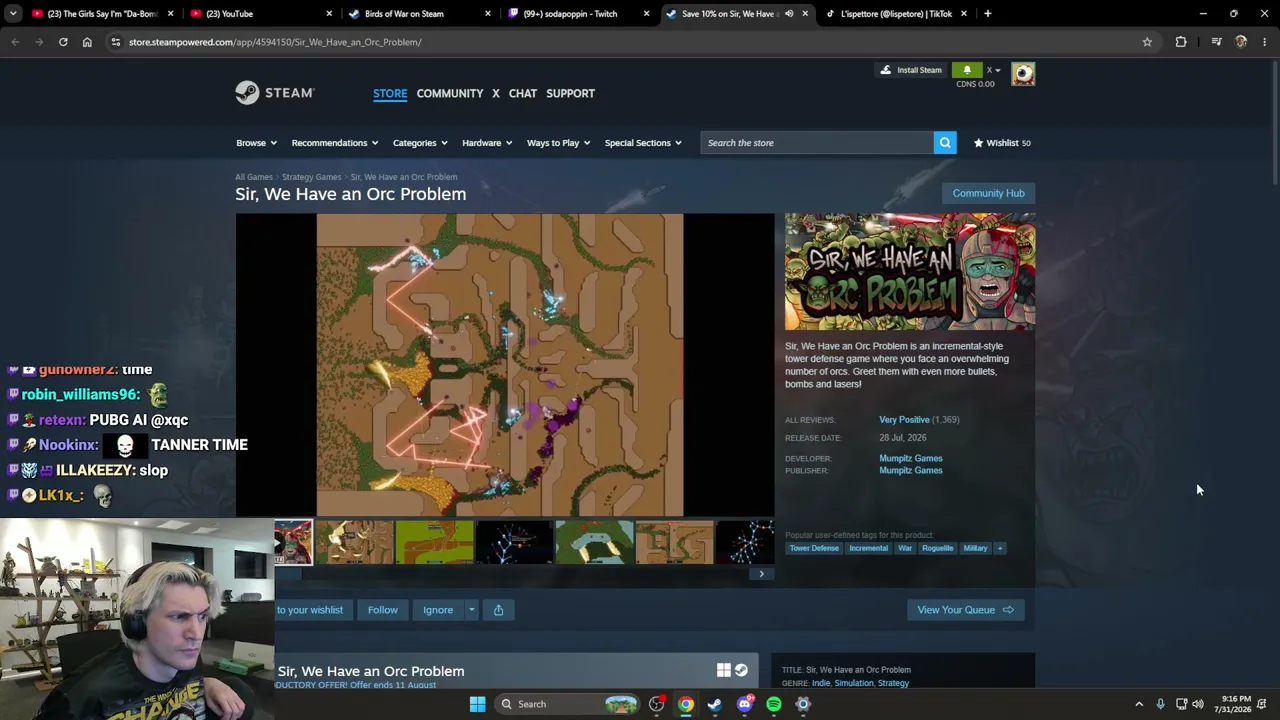
Task: Open the Chrome tab search dropdown
Action: (15, 14)
